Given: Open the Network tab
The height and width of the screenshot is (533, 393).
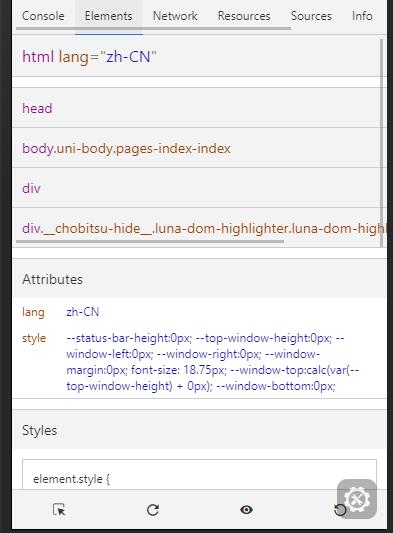Looking at the screenshot, I should tap(175, 16).
